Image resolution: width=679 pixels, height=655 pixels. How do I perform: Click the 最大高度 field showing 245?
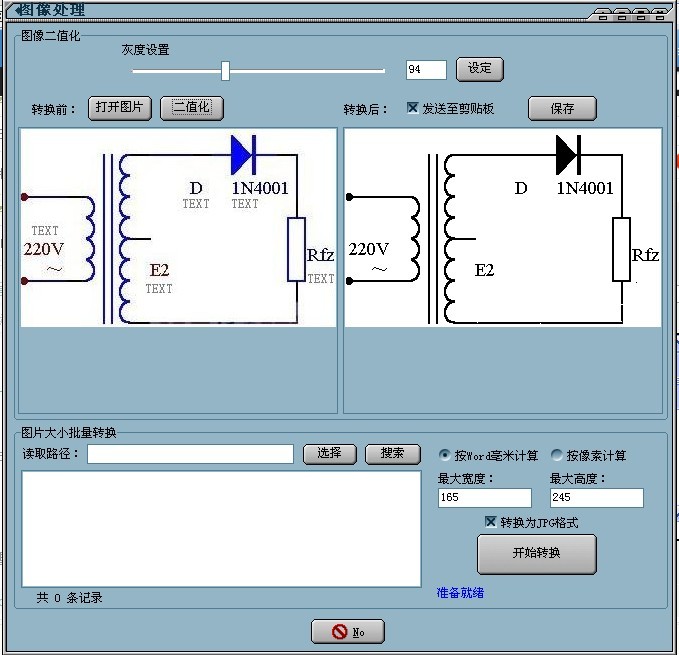click(596, 498)
